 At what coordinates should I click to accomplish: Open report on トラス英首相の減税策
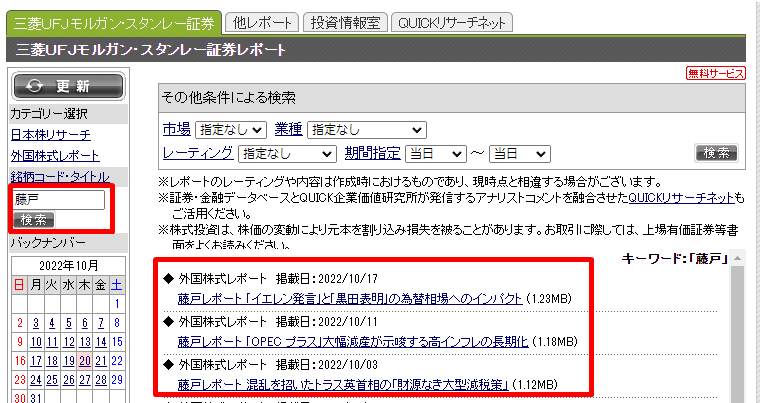click(x=343, y=385)
